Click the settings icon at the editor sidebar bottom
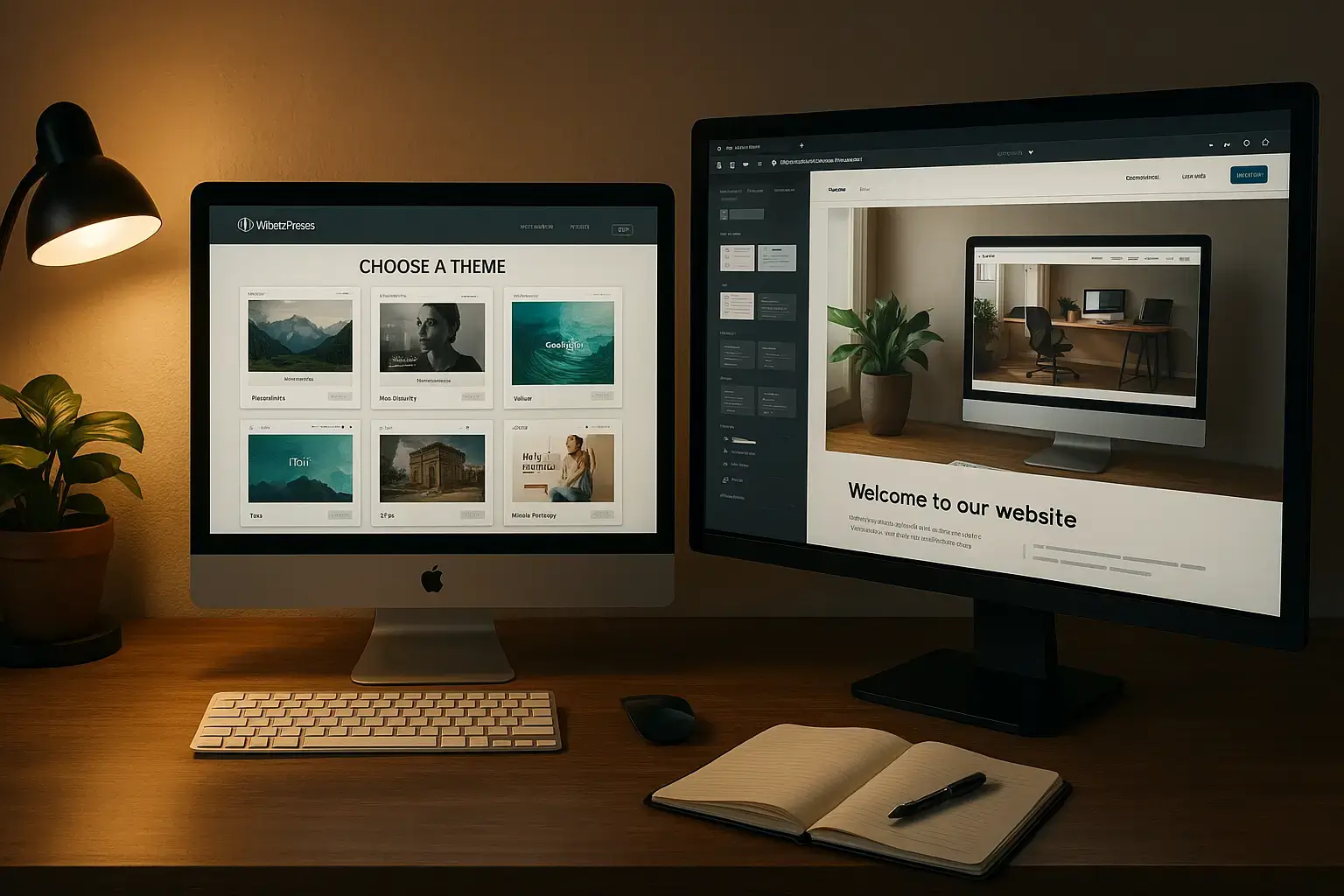The height and width of the screenshot is (896, 1344). [x=727, y=479]
